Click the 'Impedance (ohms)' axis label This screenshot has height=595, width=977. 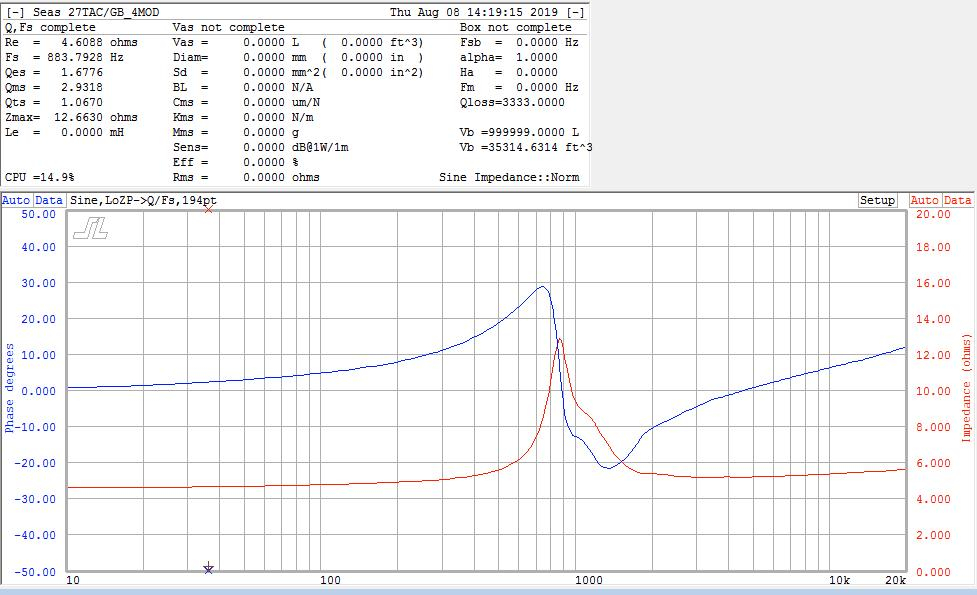[x=967, y=388]
